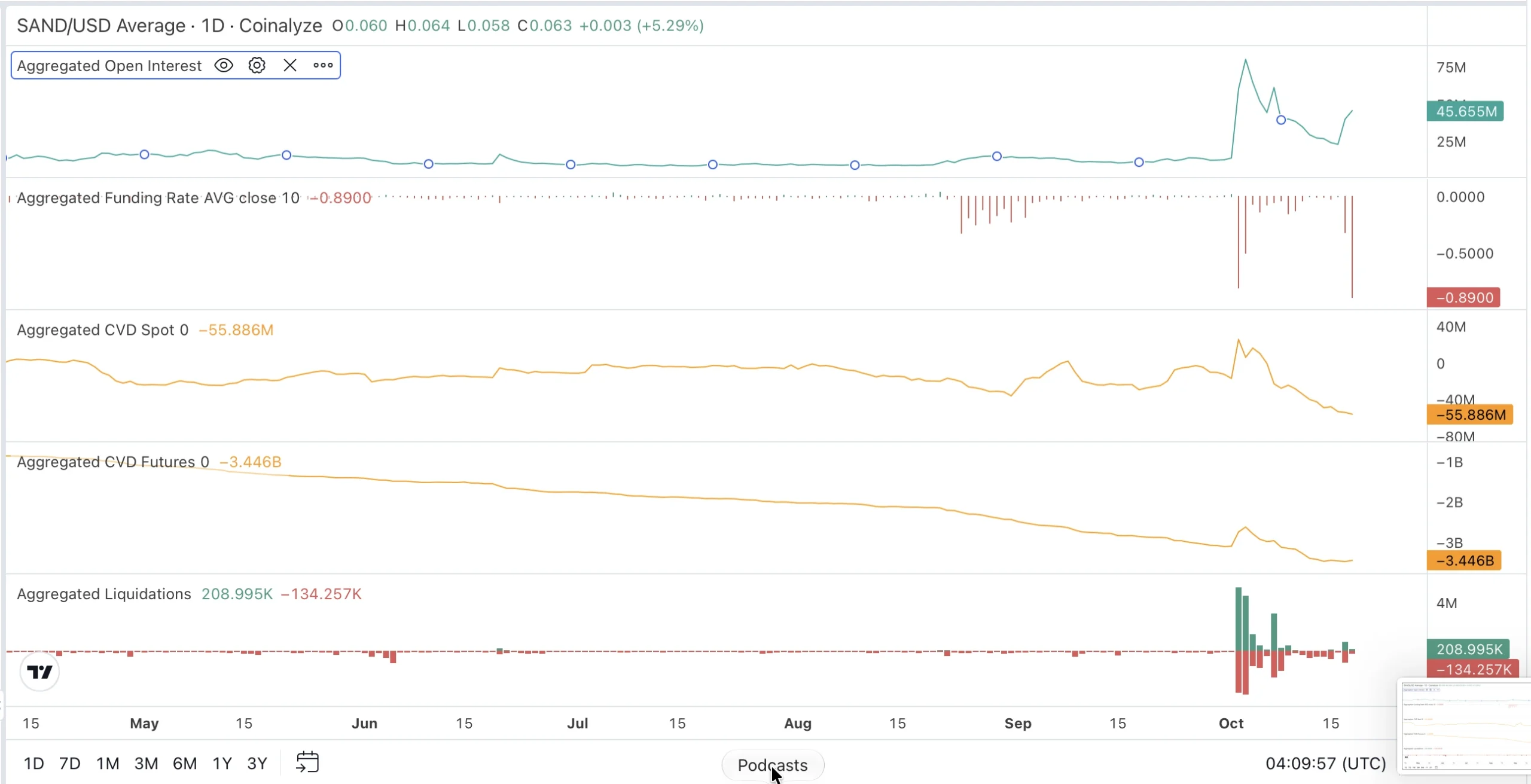Select the Aggregated Liquidations legend
The height and width of the screenshot is (784, 1531).
click(104, 594)
